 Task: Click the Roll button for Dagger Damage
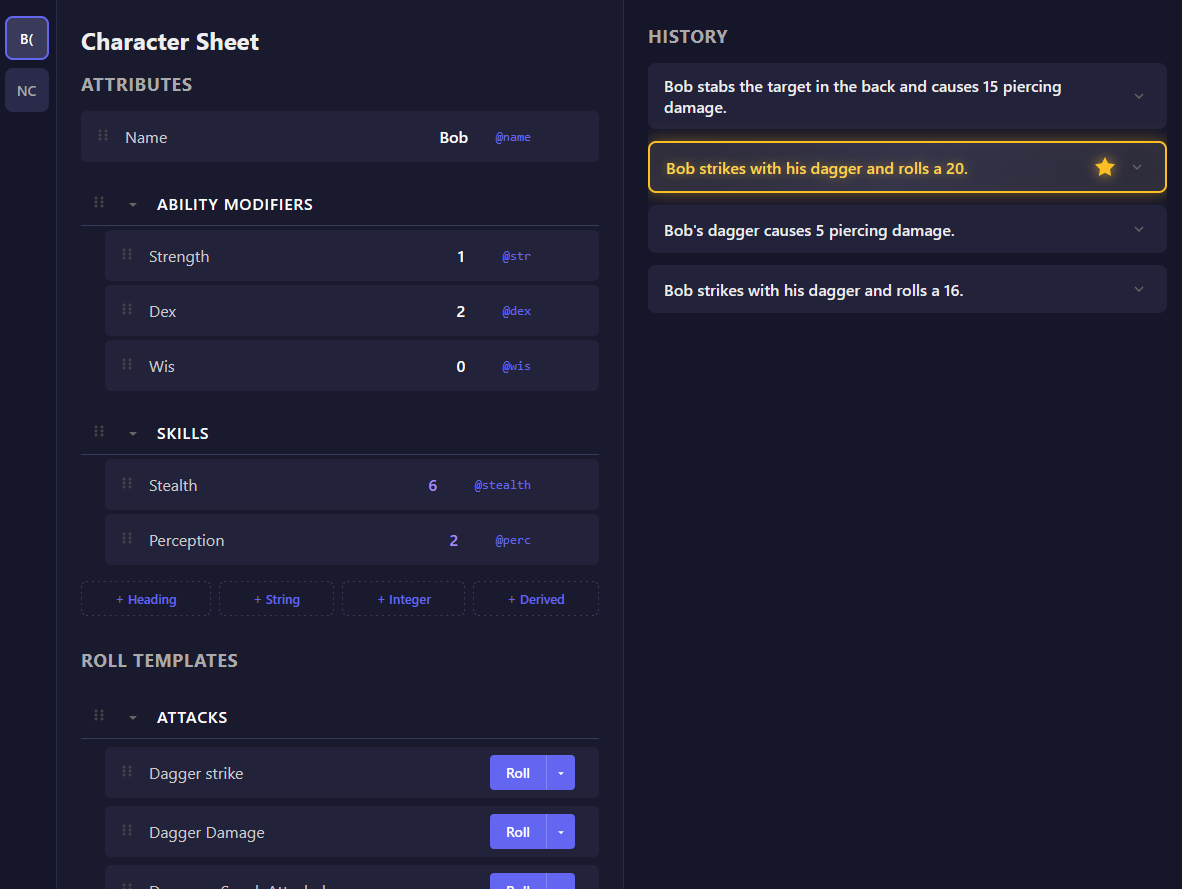pyautogui.click(x=517, y=831)
